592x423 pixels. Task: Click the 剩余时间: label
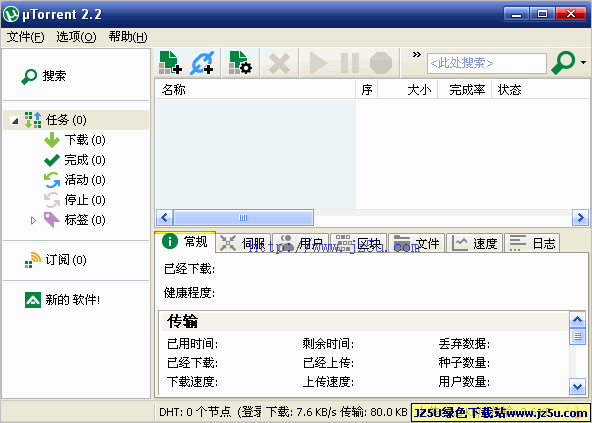[328, 344]
